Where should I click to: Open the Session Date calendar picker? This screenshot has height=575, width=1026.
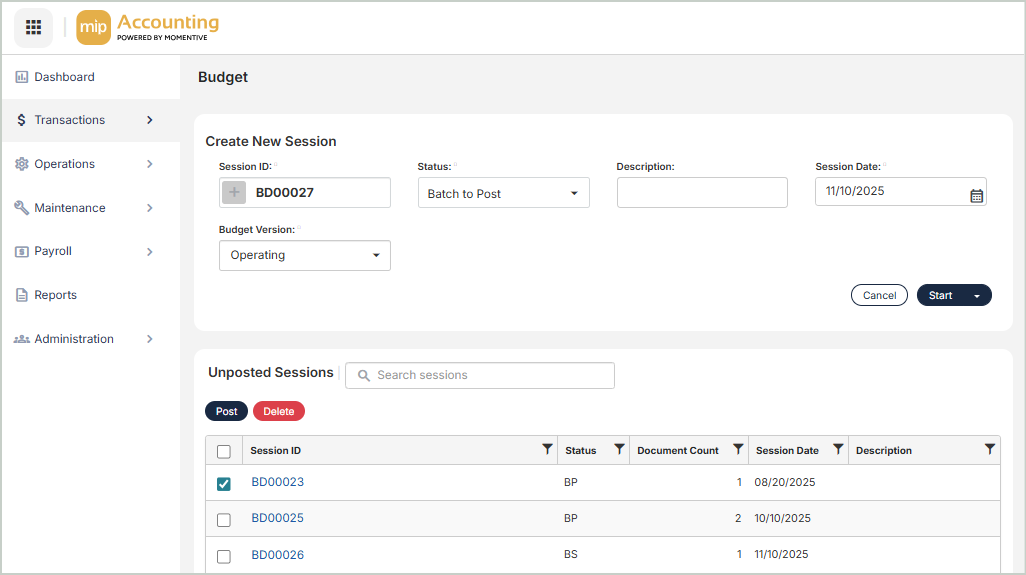tap(976, 195)
